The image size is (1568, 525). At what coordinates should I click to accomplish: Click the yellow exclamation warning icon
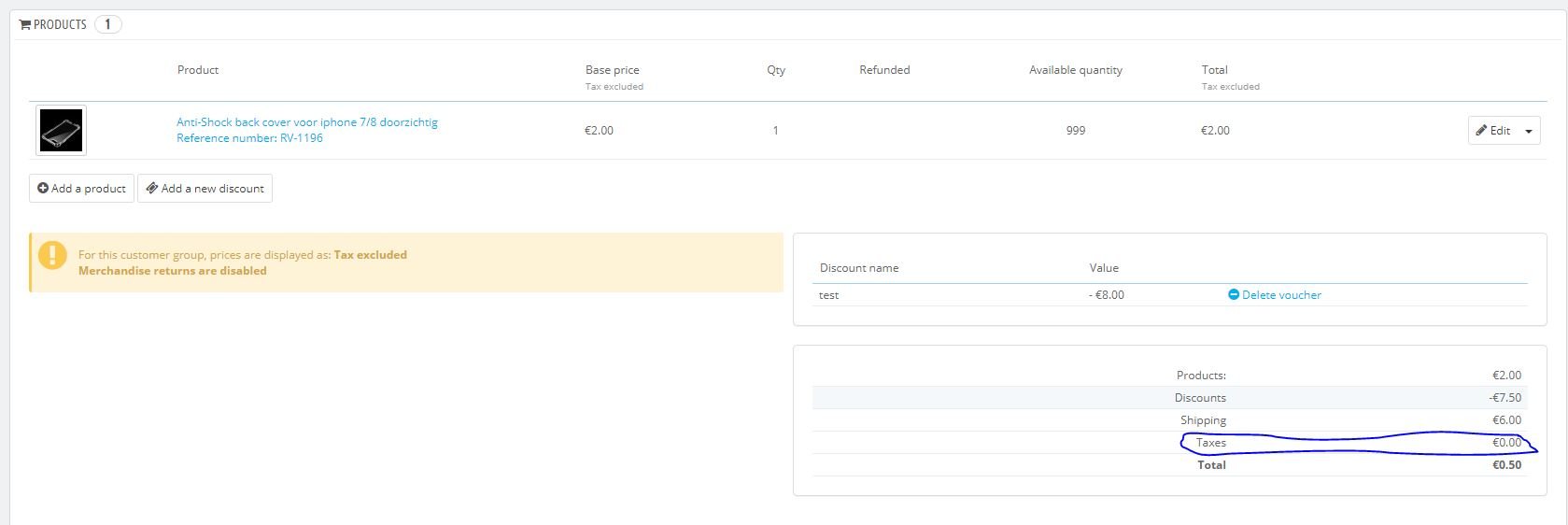tap(52, 255)
